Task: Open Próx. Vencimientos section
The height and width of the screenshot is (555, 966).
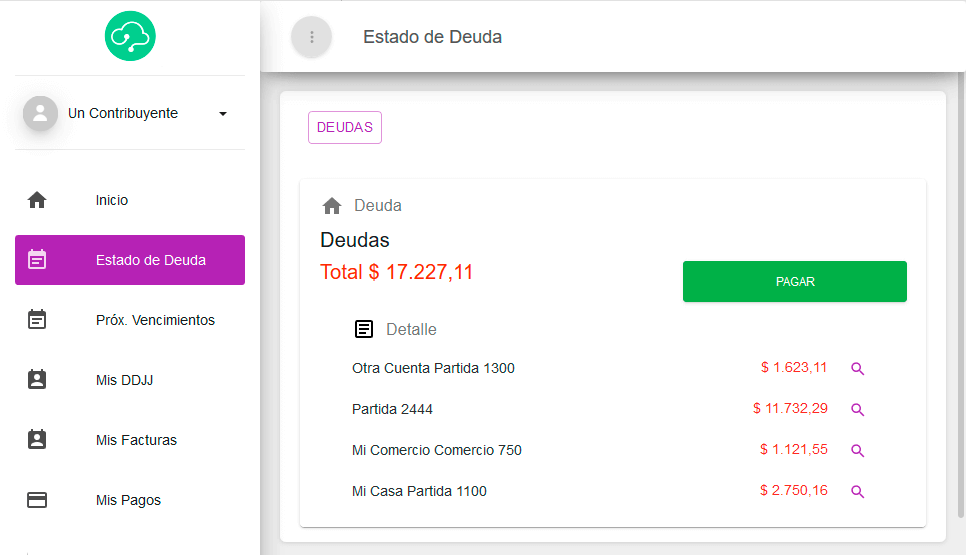Action: pyautogui.click(x=155, y=320)
